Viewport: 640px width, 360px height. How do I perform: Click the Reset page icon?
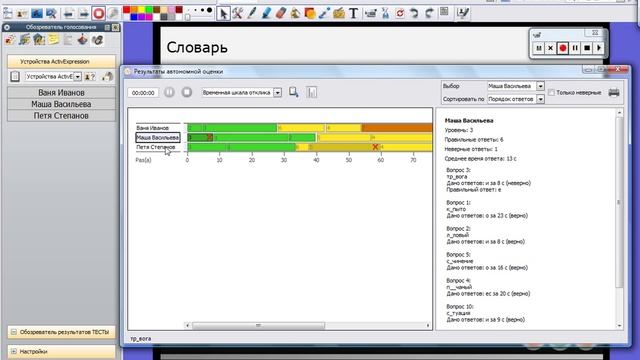tap(400, 13)
